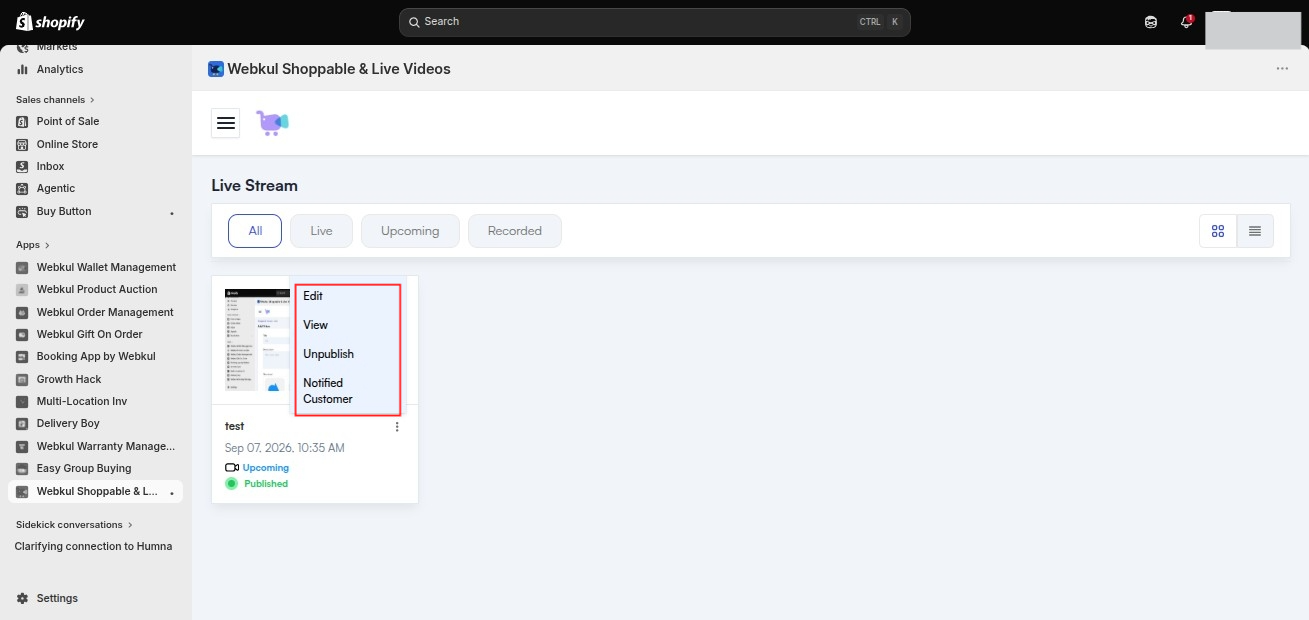Expand Sidekick conversations section
Screen dimensions: 1309x620
coord(74,525)
